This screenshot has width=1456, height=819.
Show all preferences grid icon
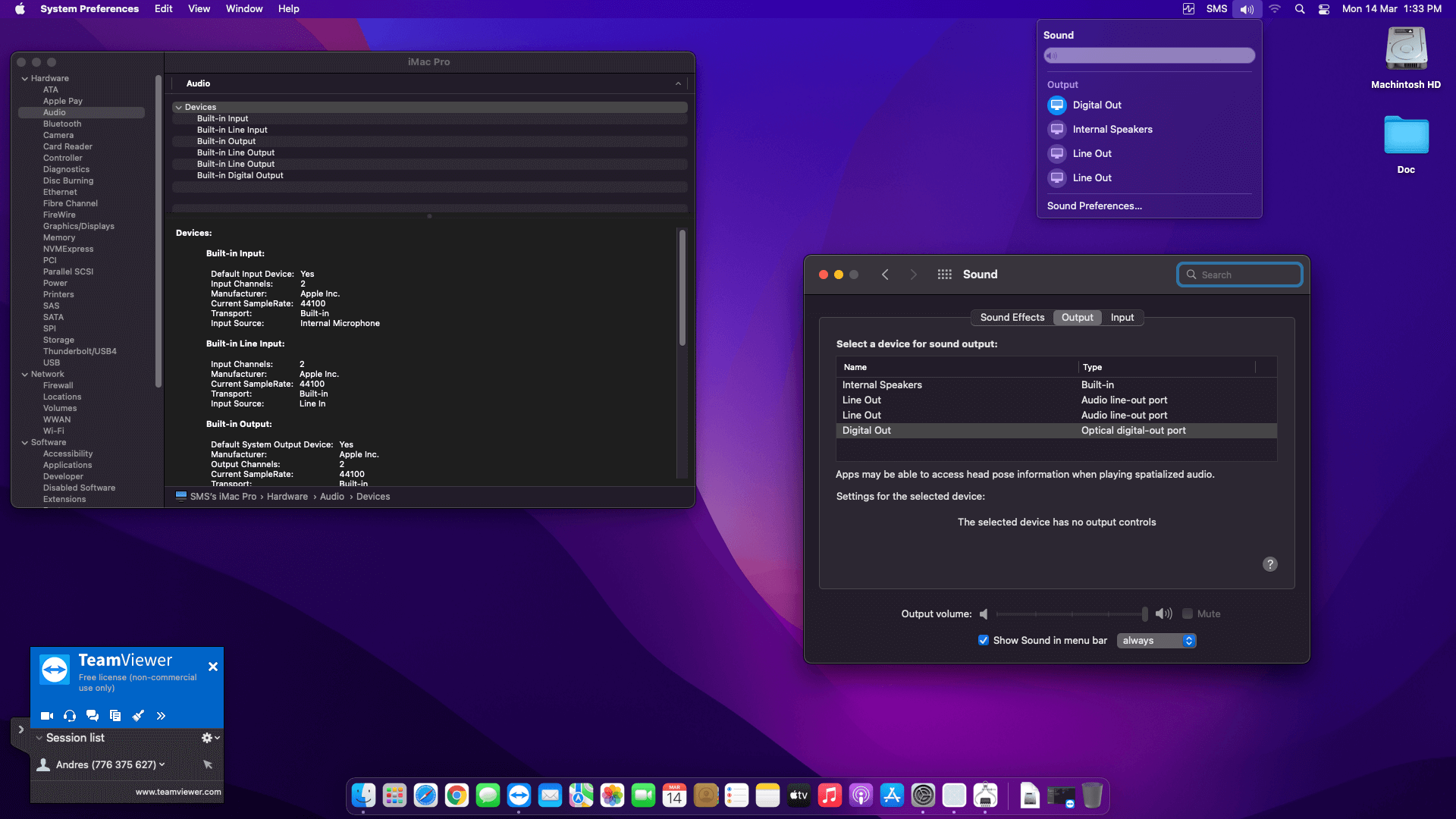point(944,275)
